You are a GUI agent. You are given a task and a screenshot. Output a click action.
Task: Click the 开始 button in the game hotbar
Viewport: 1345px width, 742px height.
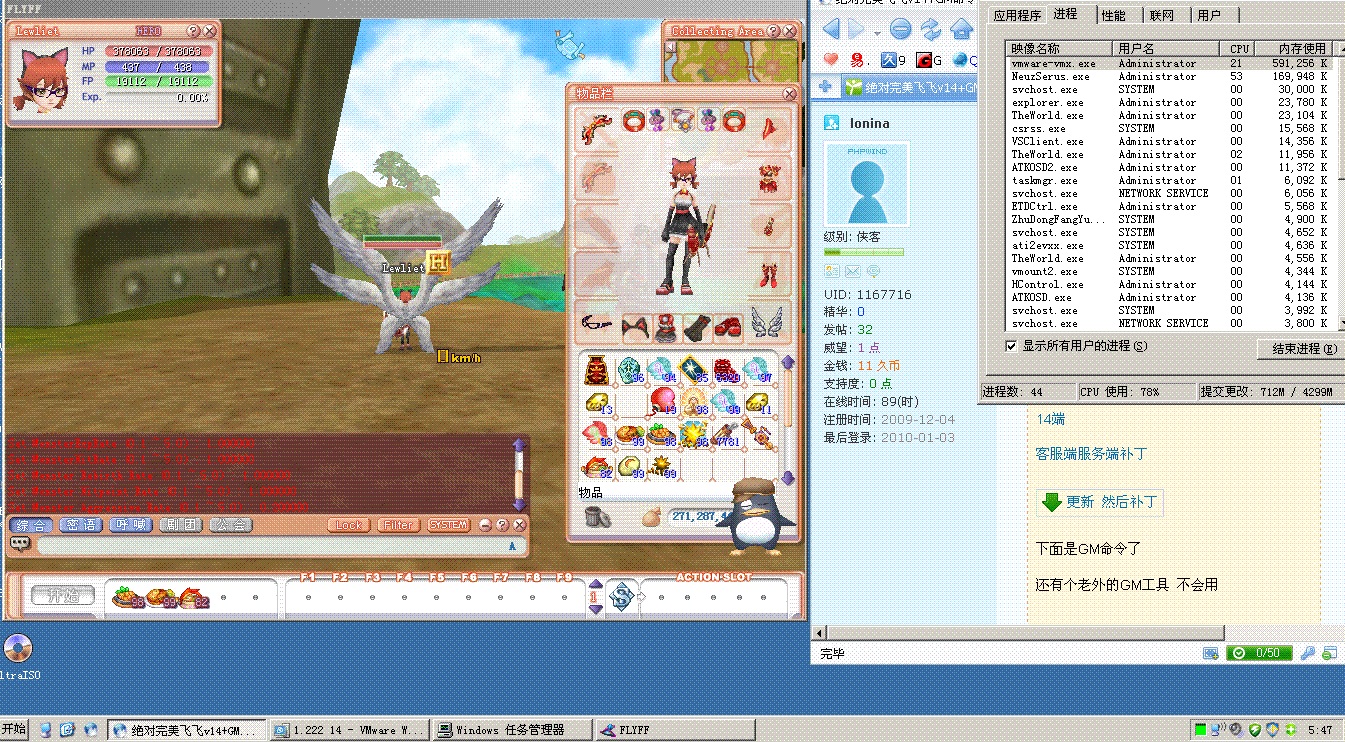pos(61,597)
